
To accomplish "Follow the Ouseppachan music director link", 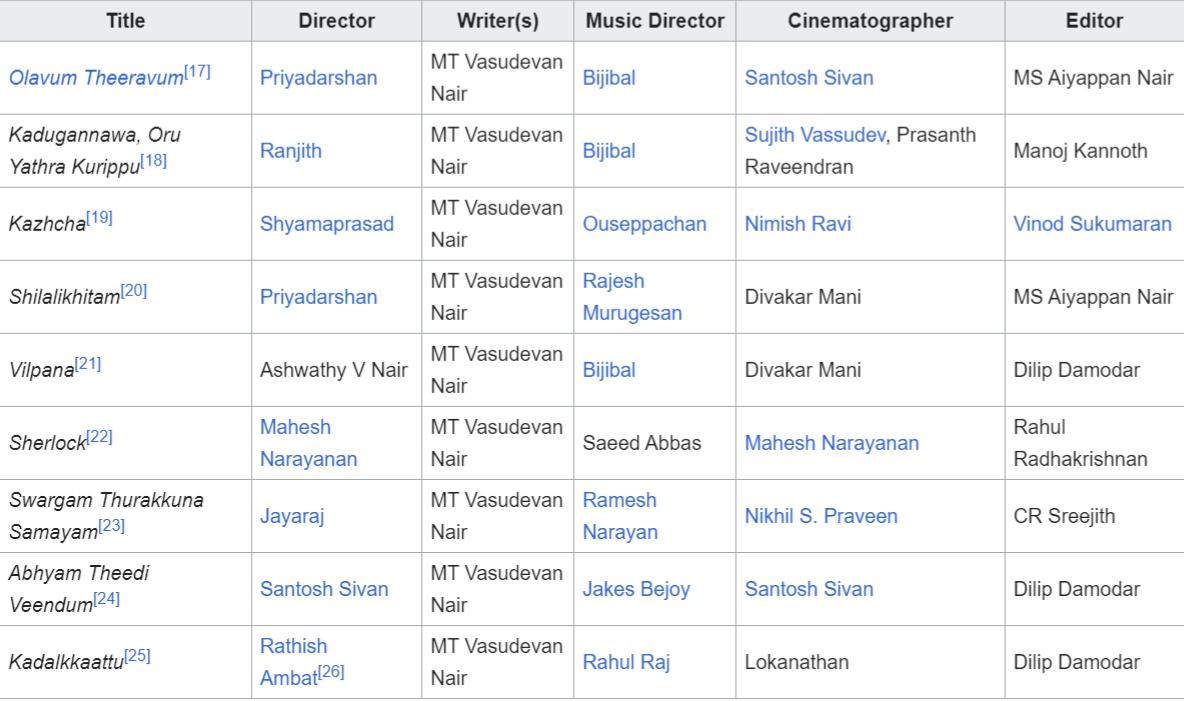I will coord(644,224).
